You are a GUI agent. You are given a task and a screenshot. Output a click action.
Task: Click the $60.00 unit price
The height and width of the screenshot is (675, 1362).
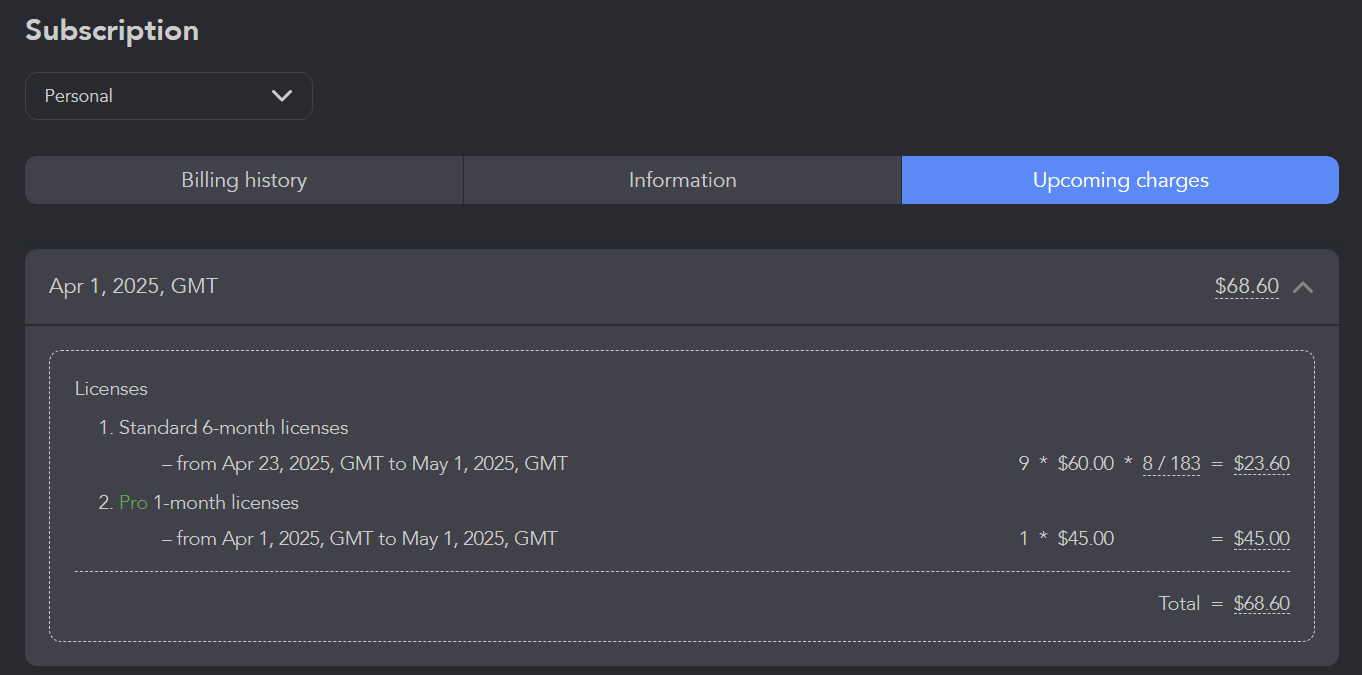pos(1085,464)
